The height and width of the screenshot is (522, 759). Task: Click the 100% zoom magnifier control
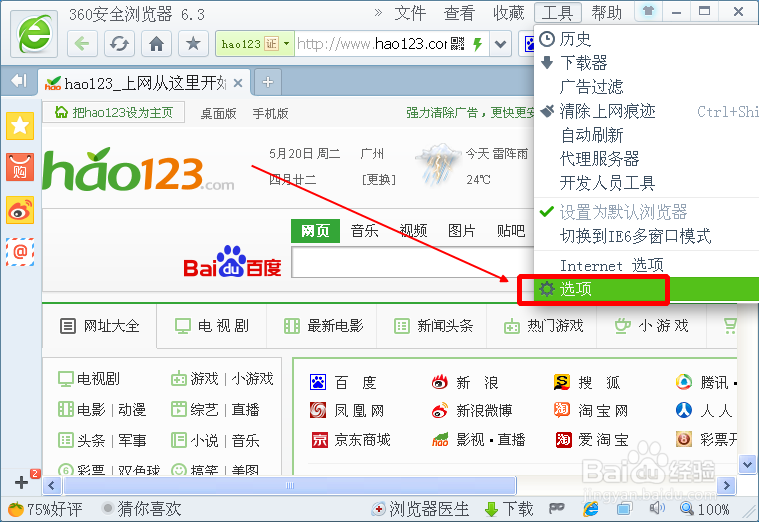[705, 509]
